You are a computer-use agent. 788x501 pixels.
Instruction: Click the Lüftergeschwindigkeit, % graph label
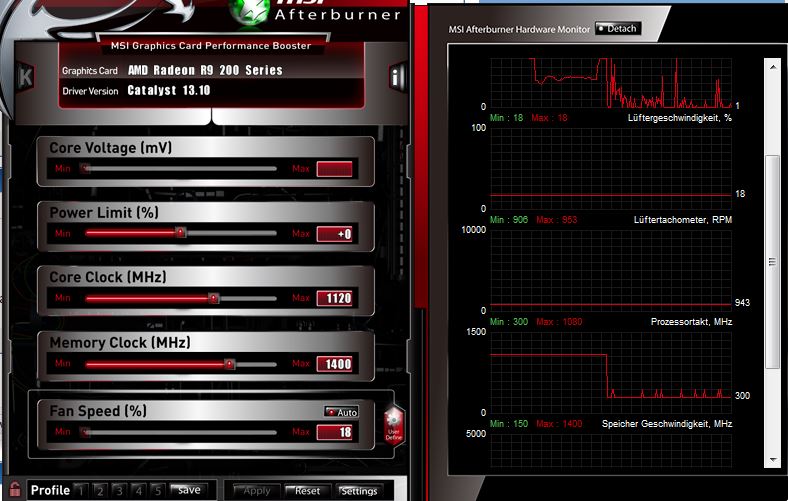pyautogui.click(x=679, y=118)
